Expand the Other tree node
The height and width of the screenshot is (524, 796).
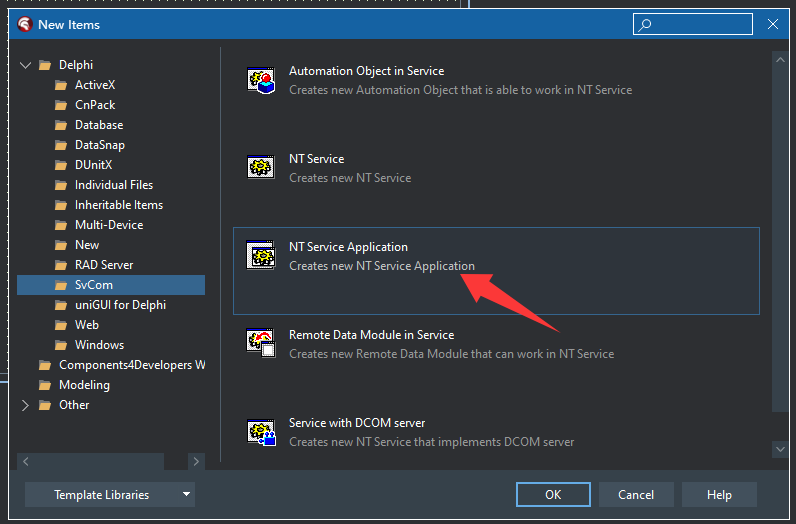[25, 405]
